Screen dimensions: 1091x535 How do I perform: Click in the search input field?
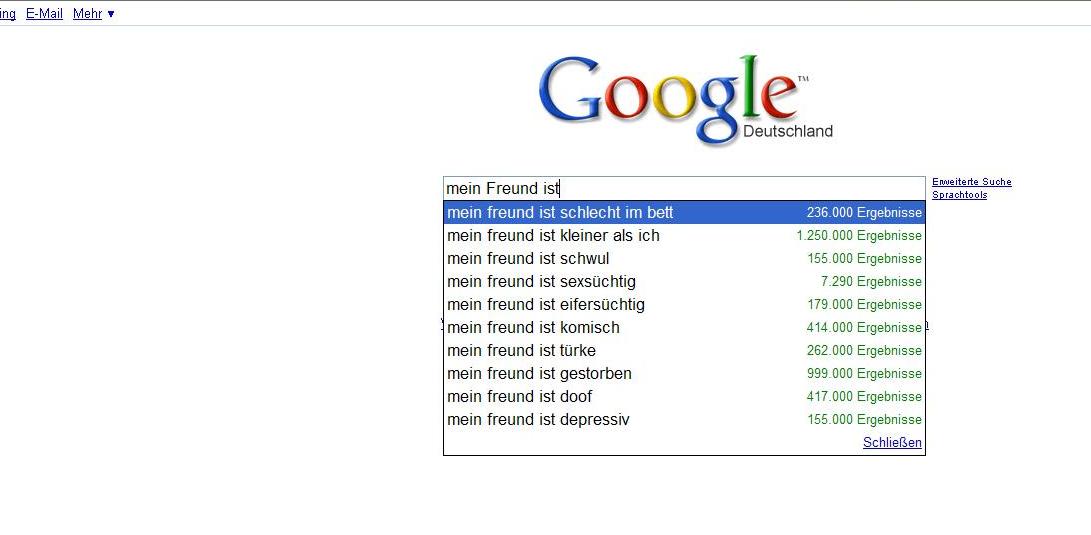pyautogui.click(x=684, y=188)
